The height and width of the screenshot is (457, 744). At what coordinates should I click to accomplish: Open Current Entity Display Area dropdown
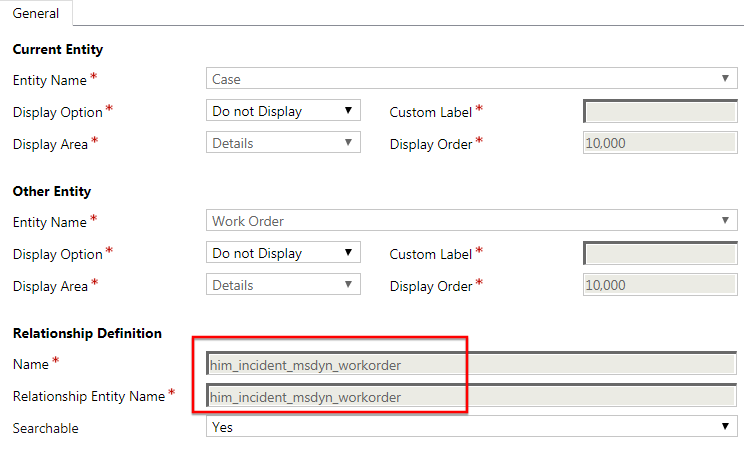coord(283,142)
